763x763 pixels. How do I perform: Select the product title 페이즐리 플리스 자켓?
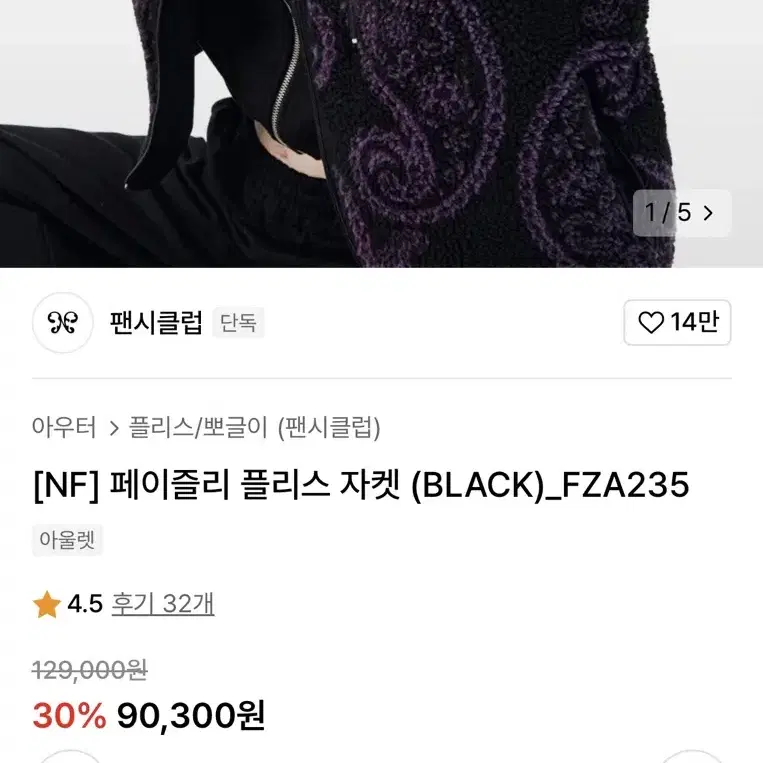[x=255, y=485]
